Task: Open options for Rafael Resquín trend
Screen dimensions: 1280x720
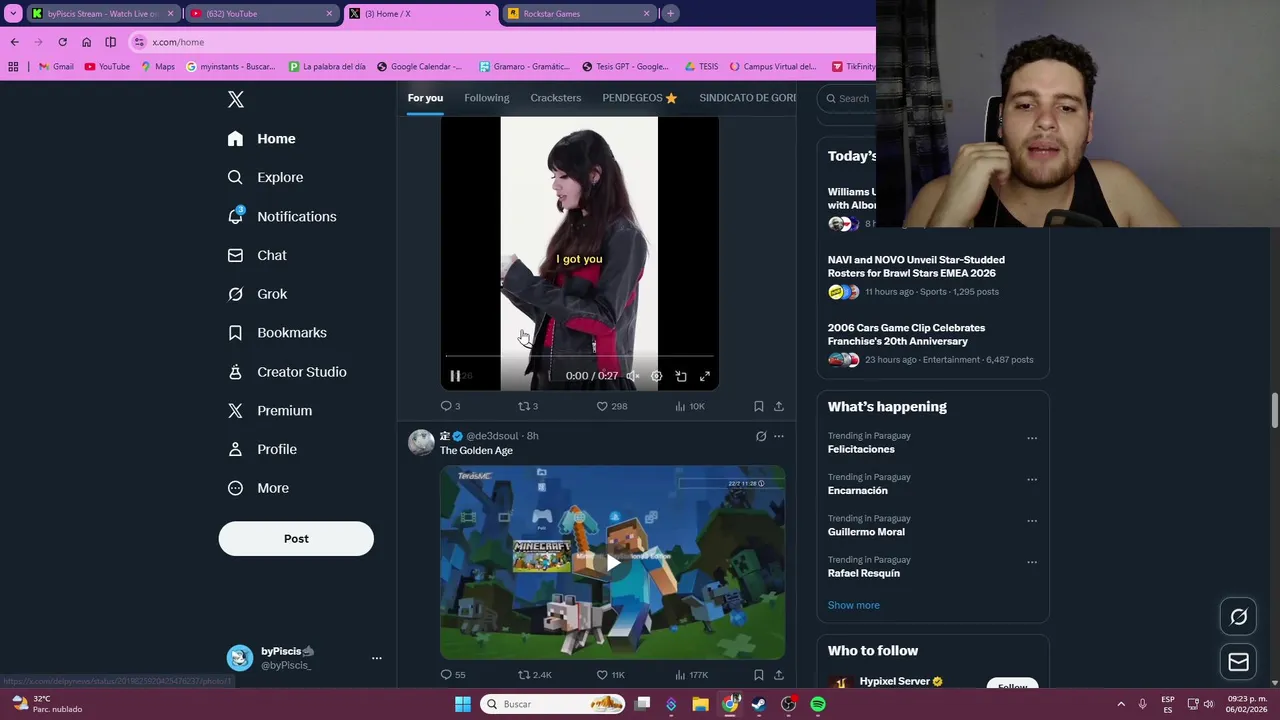Action: [x=1032, y=562]
